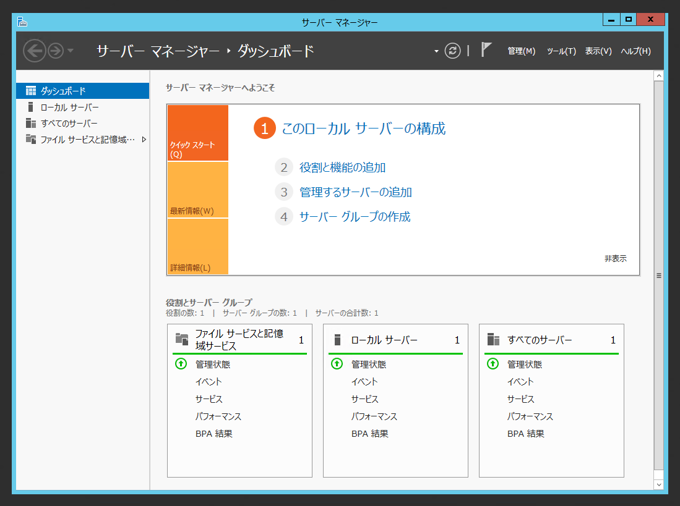Click all servers tile header icon

pos(493,339)
